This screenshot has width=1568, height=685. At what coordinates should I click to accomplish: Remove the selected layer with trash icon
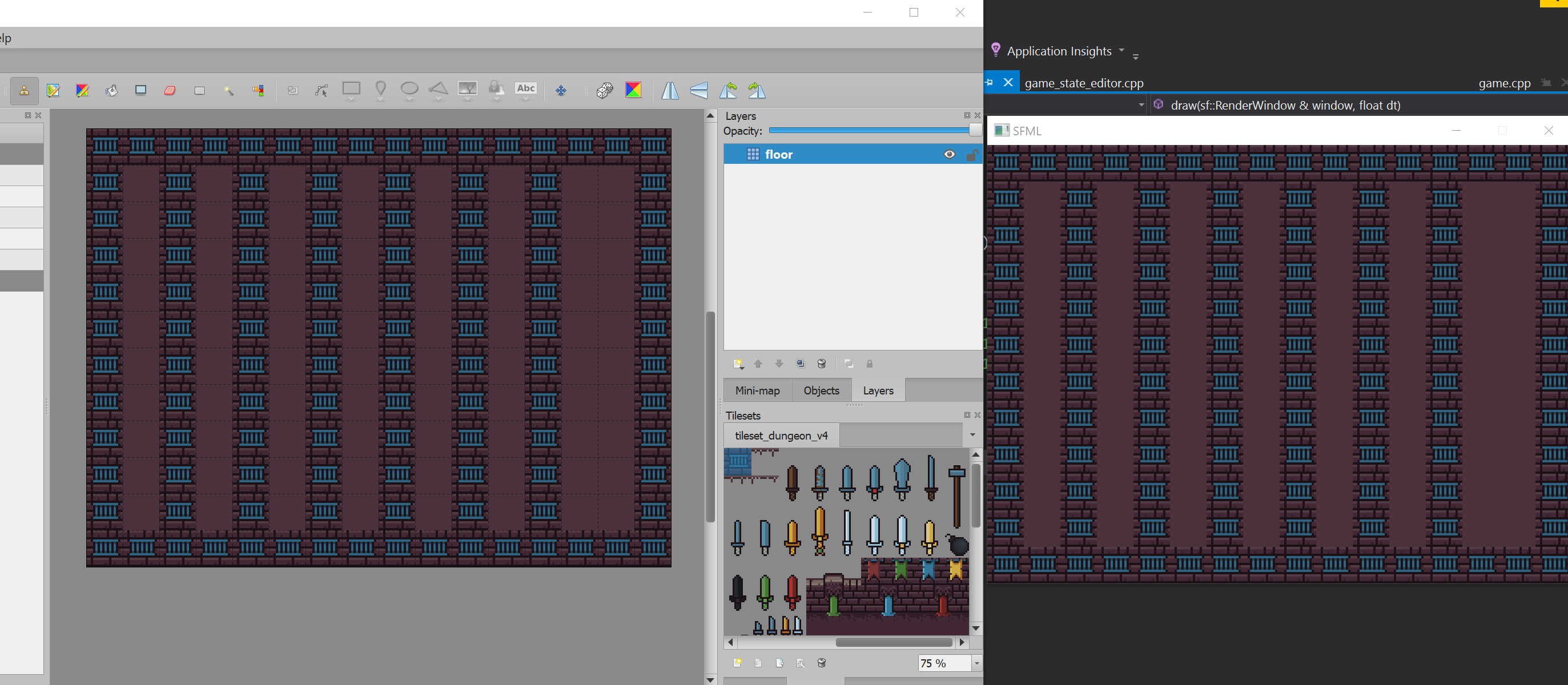click(822, 364)
